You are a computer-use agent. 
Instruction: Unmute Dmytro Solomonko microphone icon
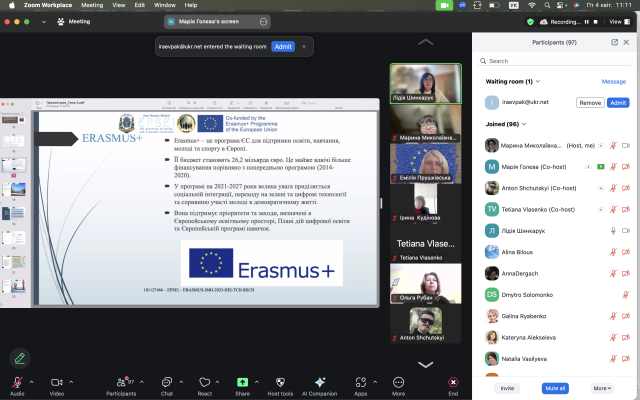click(626, 295)
